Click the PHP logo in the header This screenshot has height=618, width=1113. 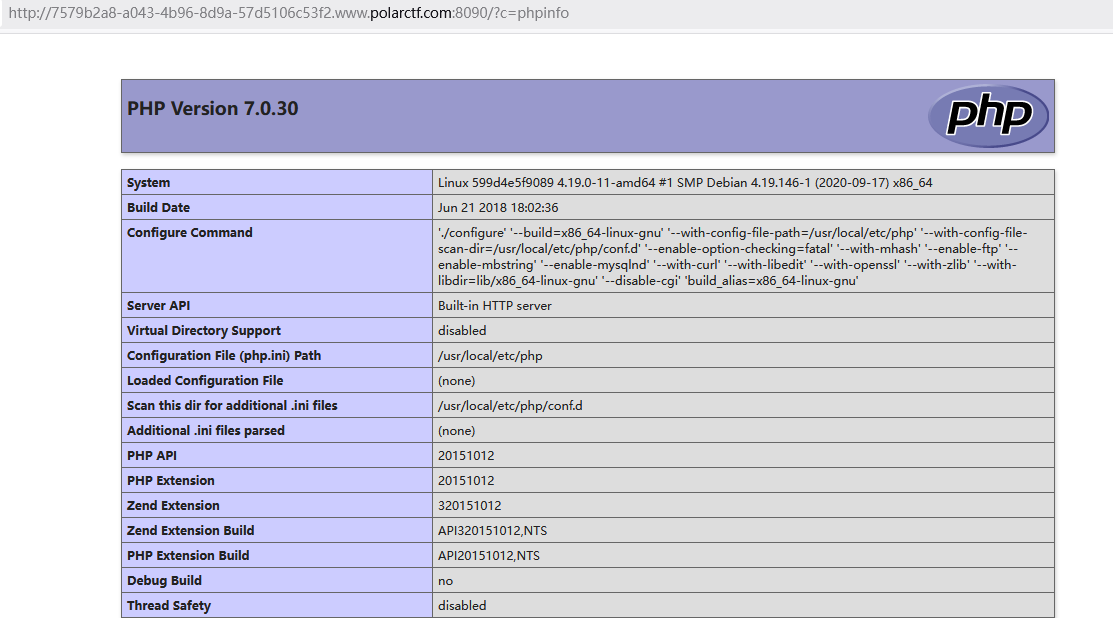tap(988, 116)
